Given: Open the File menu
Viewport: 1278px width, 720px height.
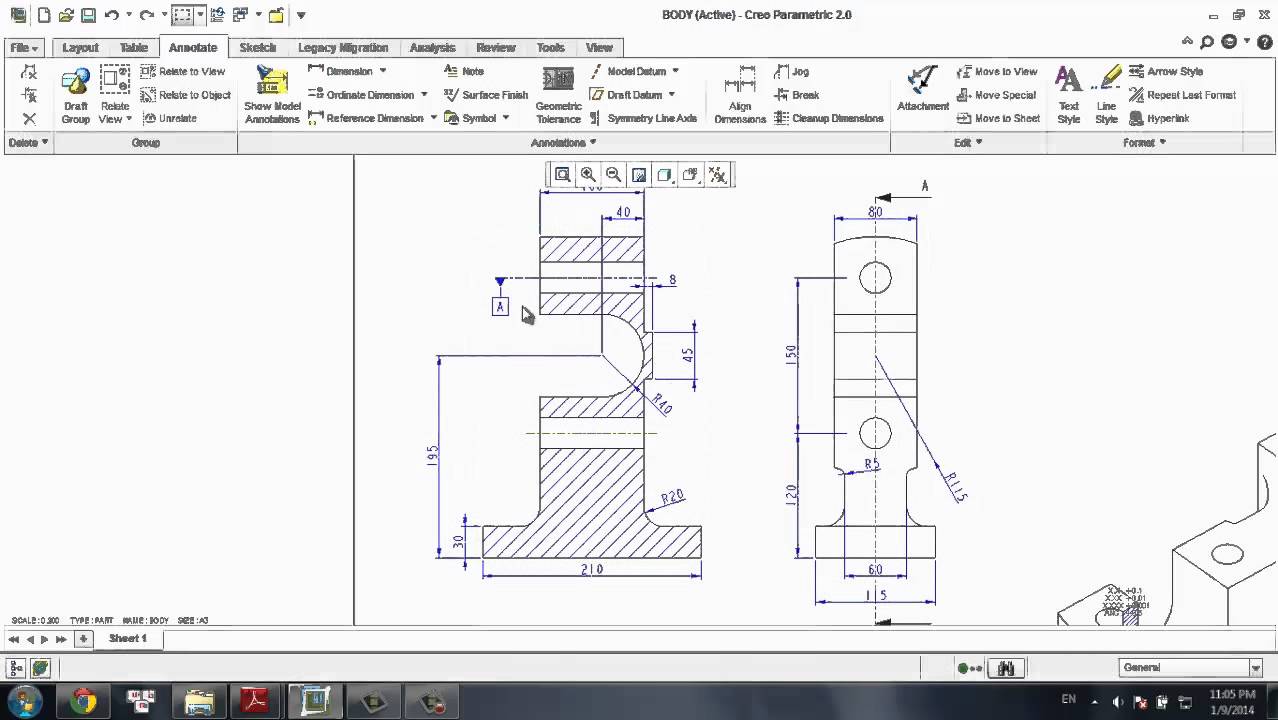Looking at the screenshot, I should pyautogui.click(x=24, y=47).
